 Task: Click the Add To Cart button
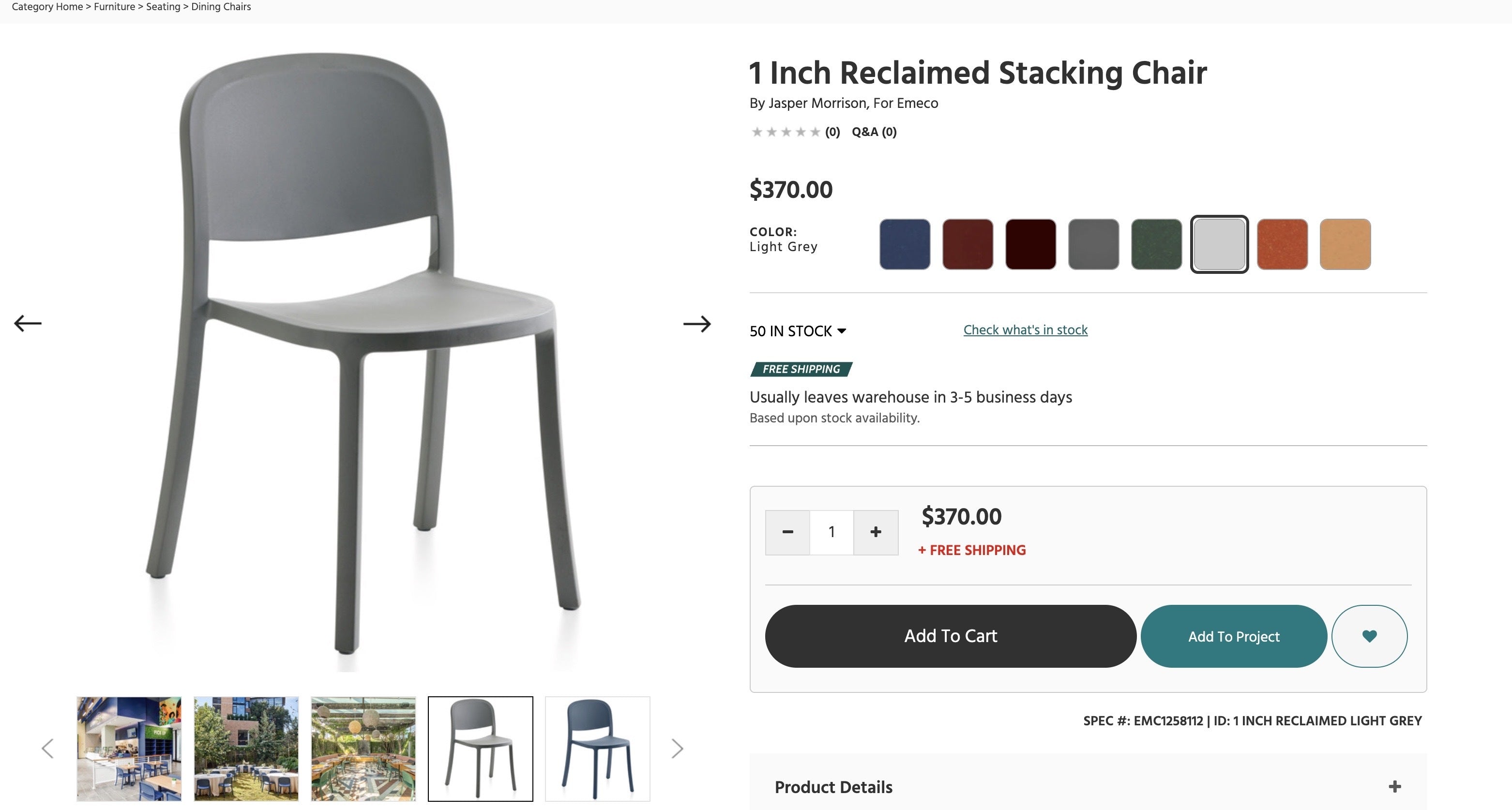pyautogui.click(x=950, y=636)
